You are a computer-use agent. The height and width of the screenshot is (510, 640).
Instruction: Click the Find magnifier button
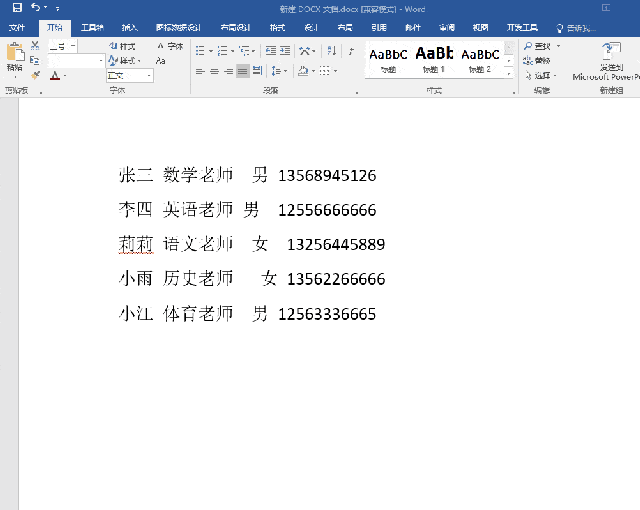(538, 46)
